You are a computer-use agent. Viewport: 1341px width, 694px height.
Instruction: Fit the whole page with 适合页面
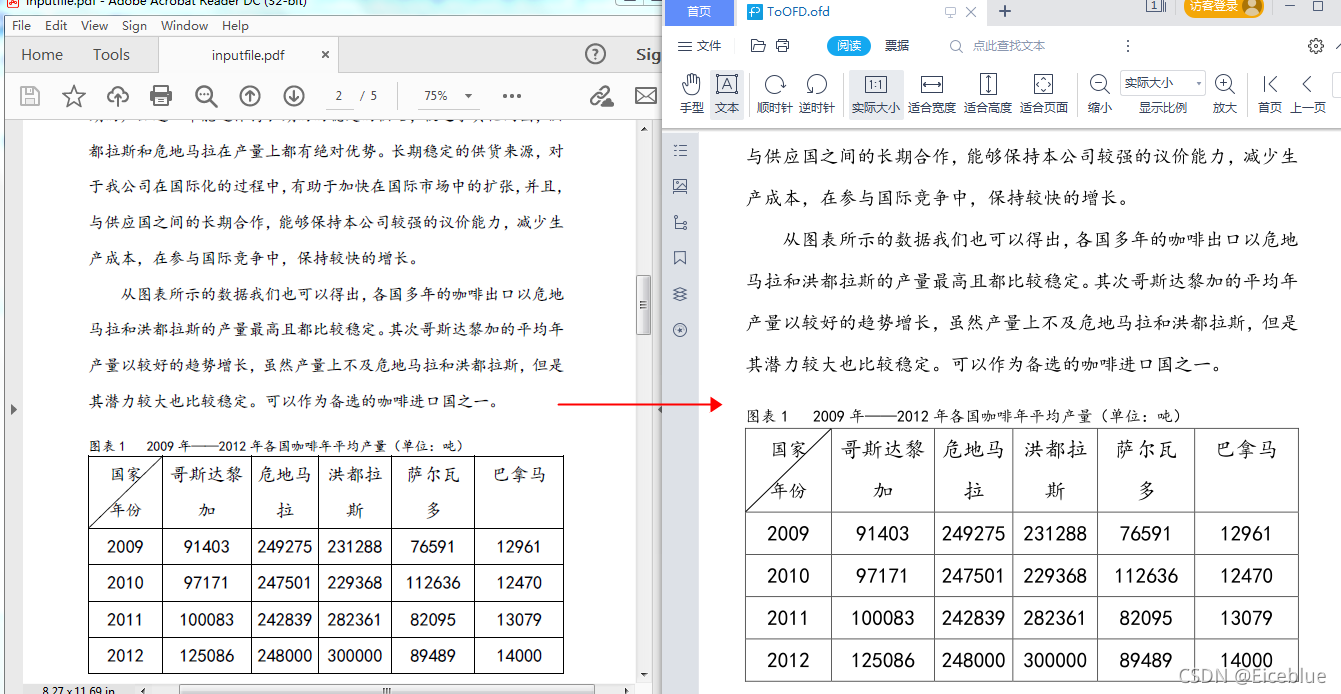(x=1044, y=93)
